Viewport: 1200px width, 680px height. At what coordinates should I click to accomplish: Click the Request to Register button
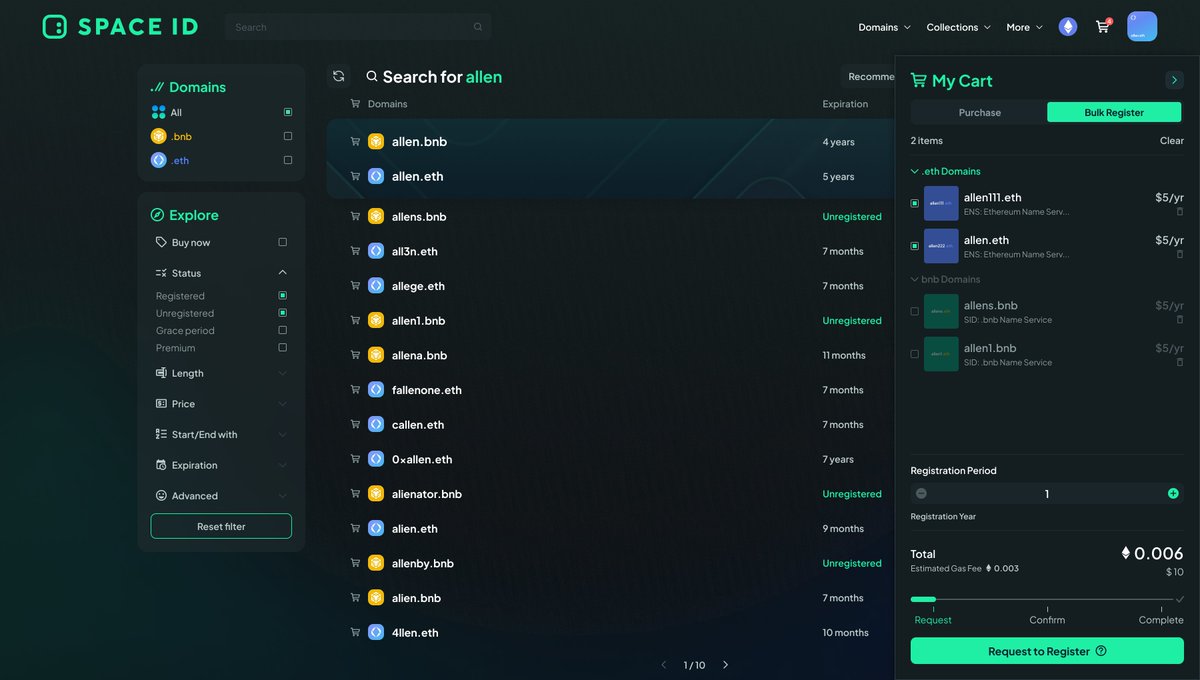pyautogui.click(x=1046, y=650)
